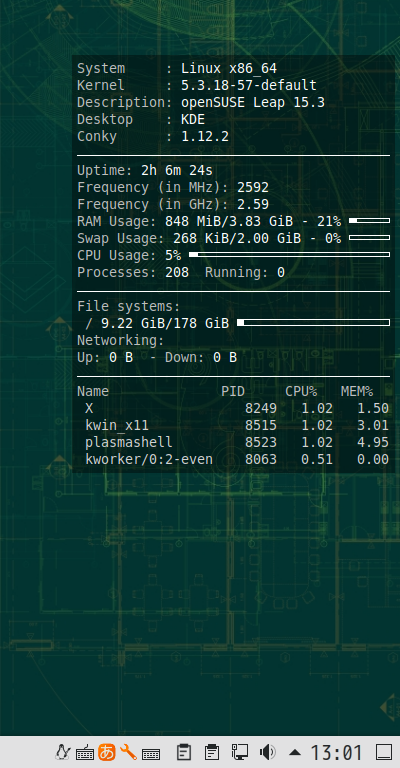
Task: Click the PID column header
Action: pyautogui.click(x=233, y=391)
